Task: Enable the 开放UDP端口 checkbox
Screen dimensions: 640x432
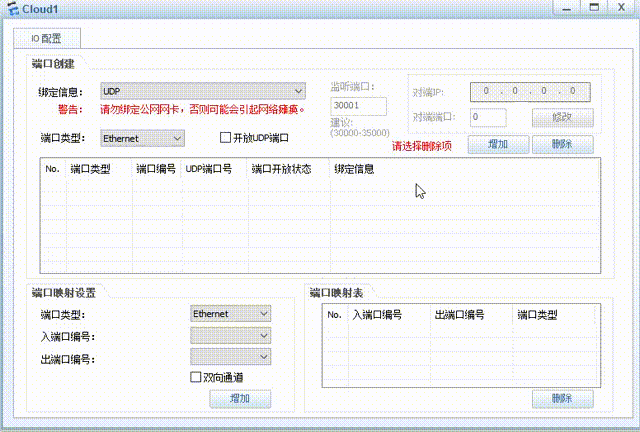Action: pyautogui.click(x=225, y=138)
